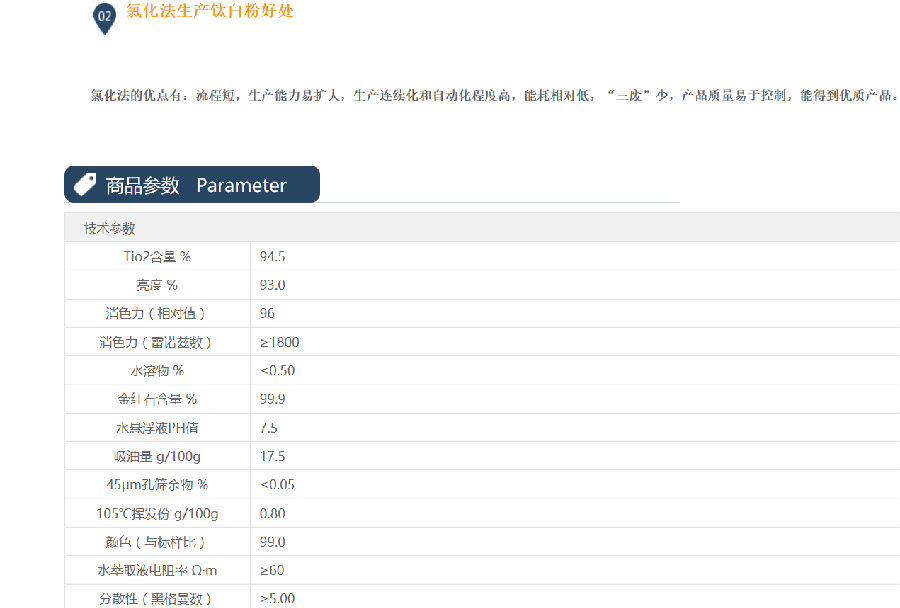Click the white price tag icon
The height and width of the screenshot is (608, 900).
[x=86, y=184]
